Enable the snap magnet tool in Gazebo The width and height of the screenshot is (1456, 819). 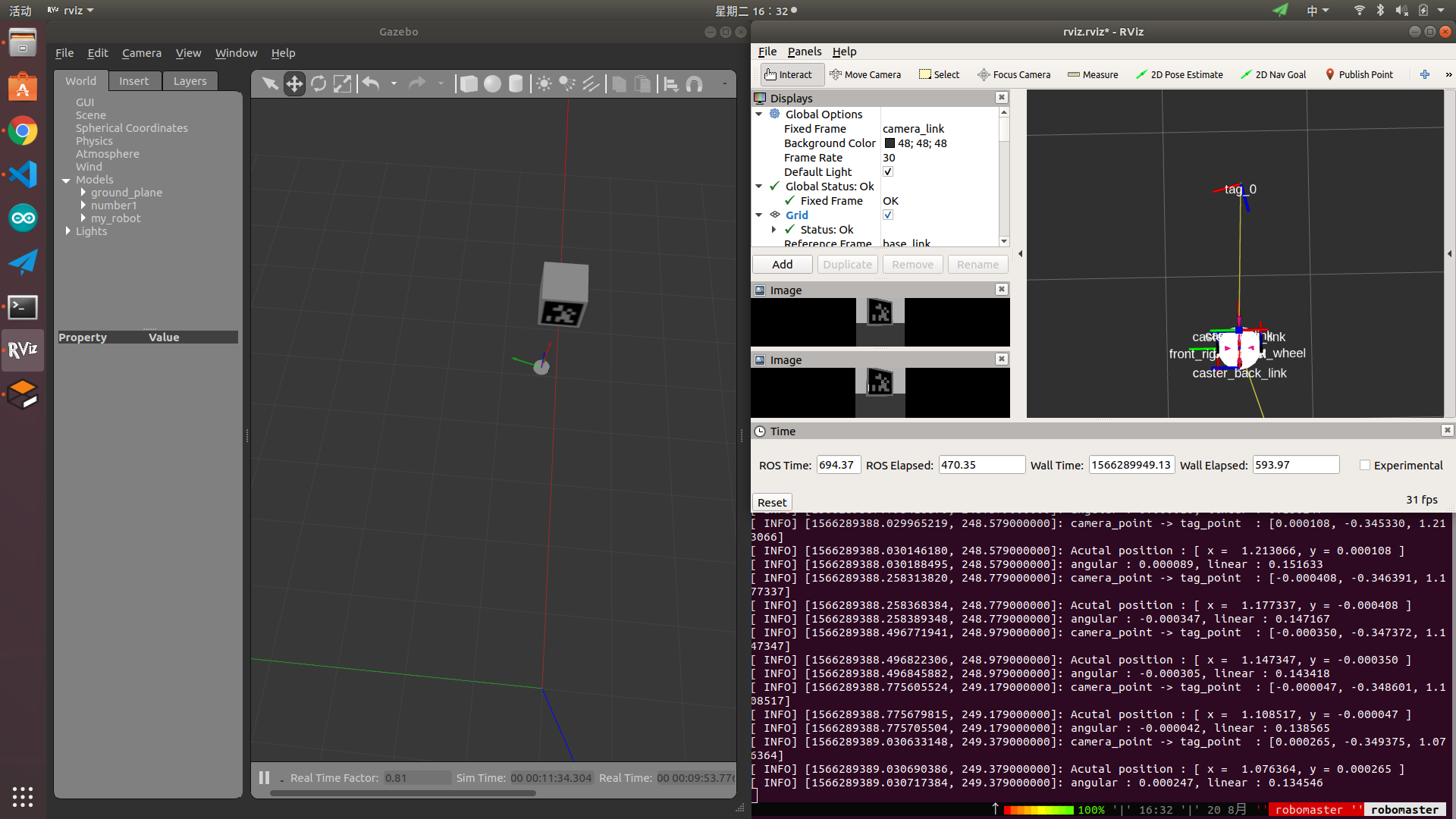coord(694,84)
